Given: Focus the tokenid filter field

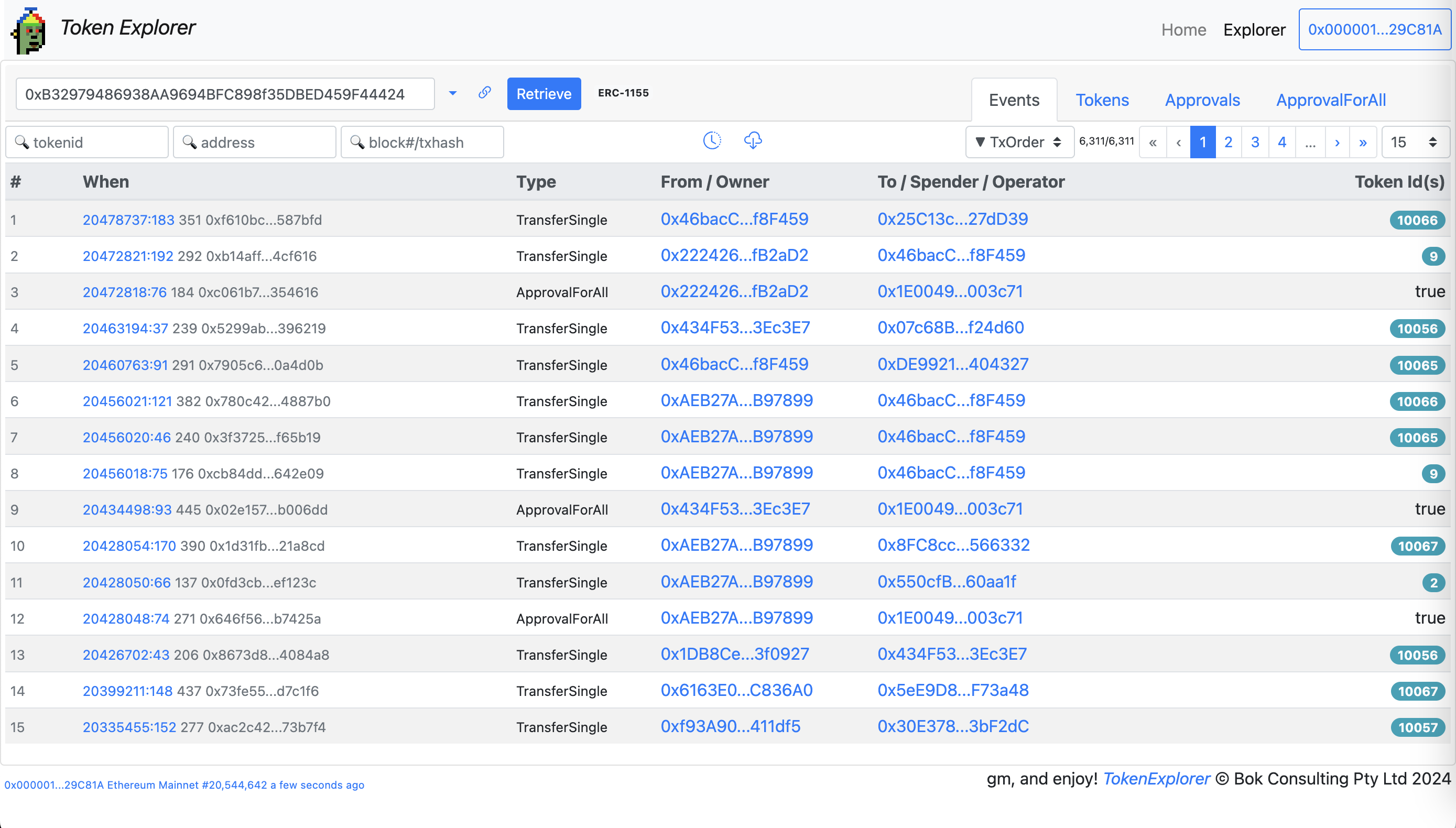Looking at the screenshot, I should [x=88, y=142].
